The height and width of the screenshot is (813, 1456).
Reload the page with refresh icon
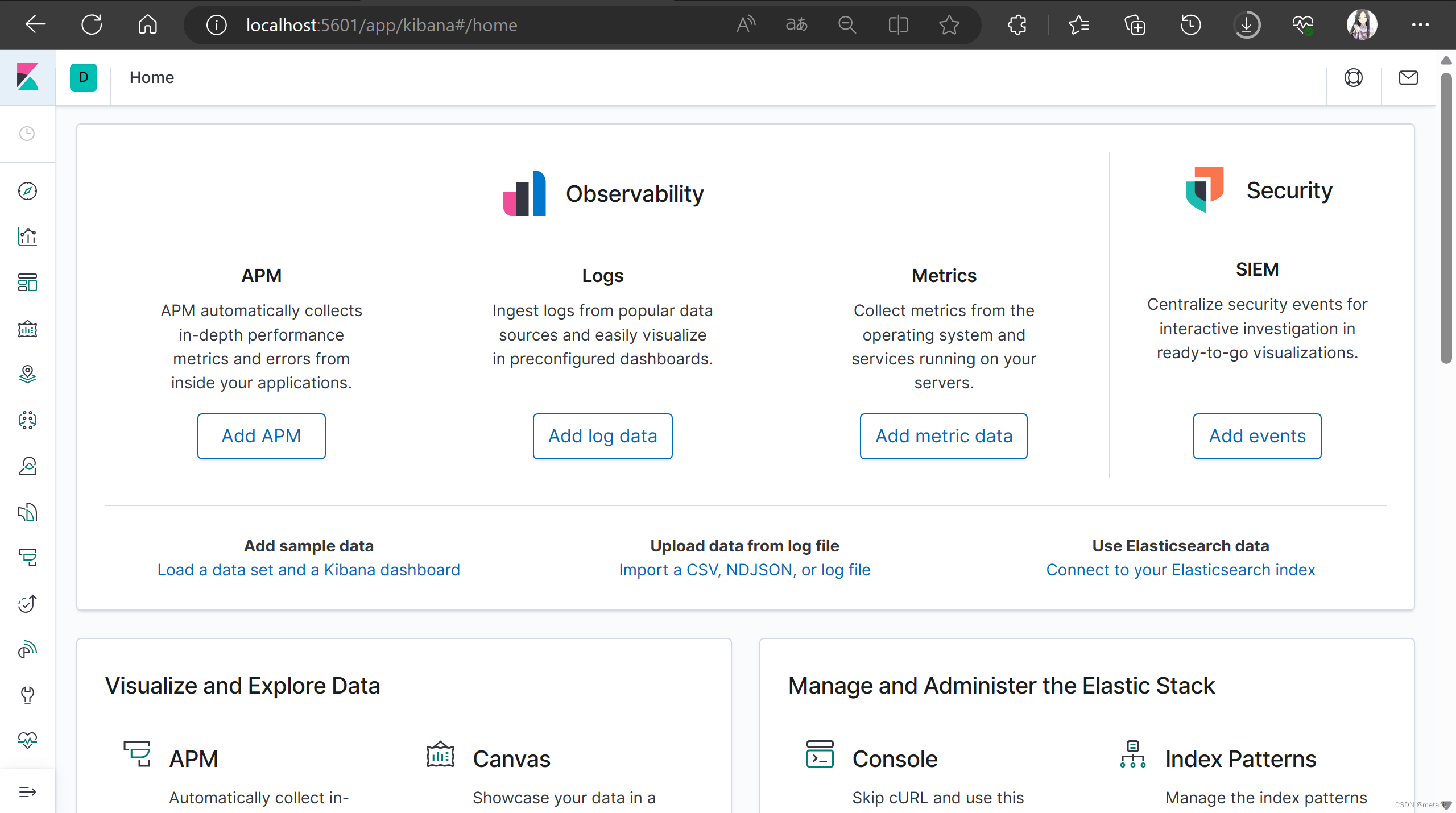(x=92, y=24)
